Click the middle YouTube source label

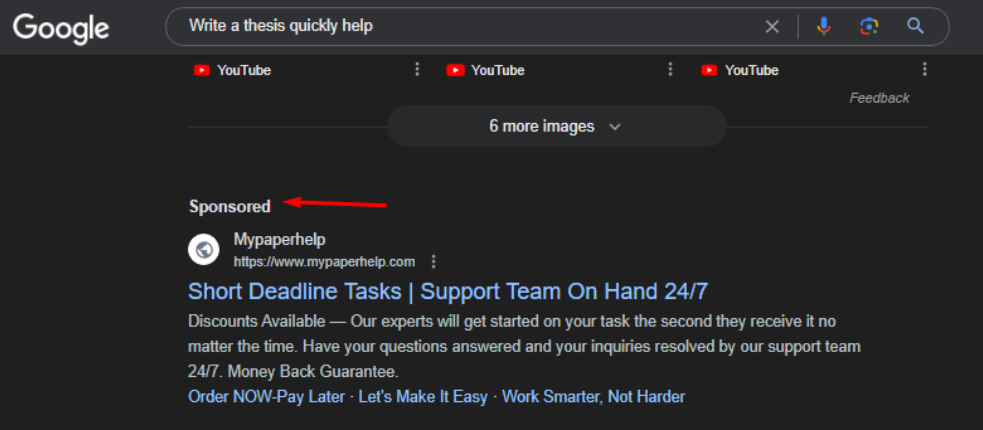point(497,70)
